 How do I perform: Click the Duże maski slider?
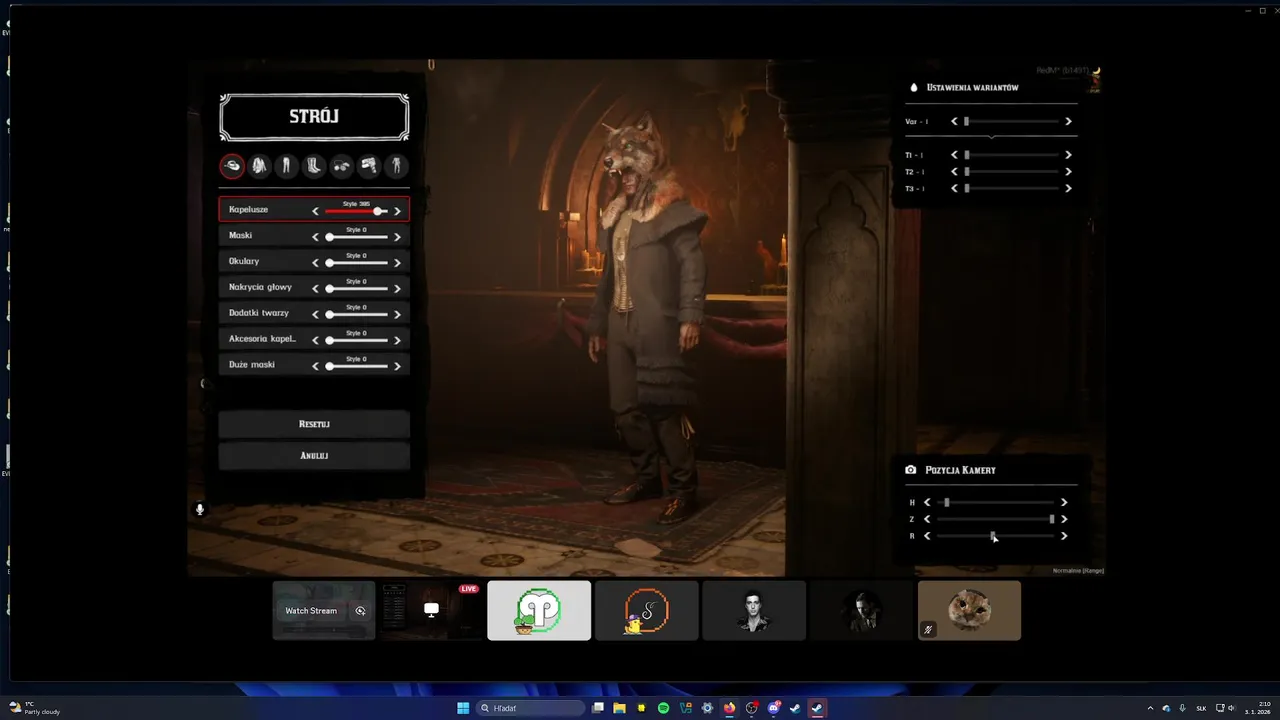click(x=357, y=366)
